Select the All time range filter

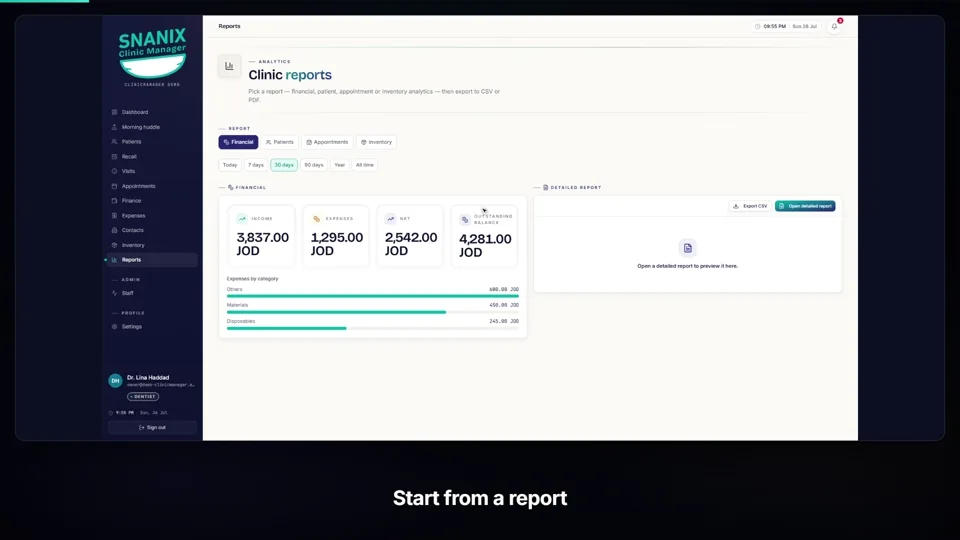click(x=365, y=165)
